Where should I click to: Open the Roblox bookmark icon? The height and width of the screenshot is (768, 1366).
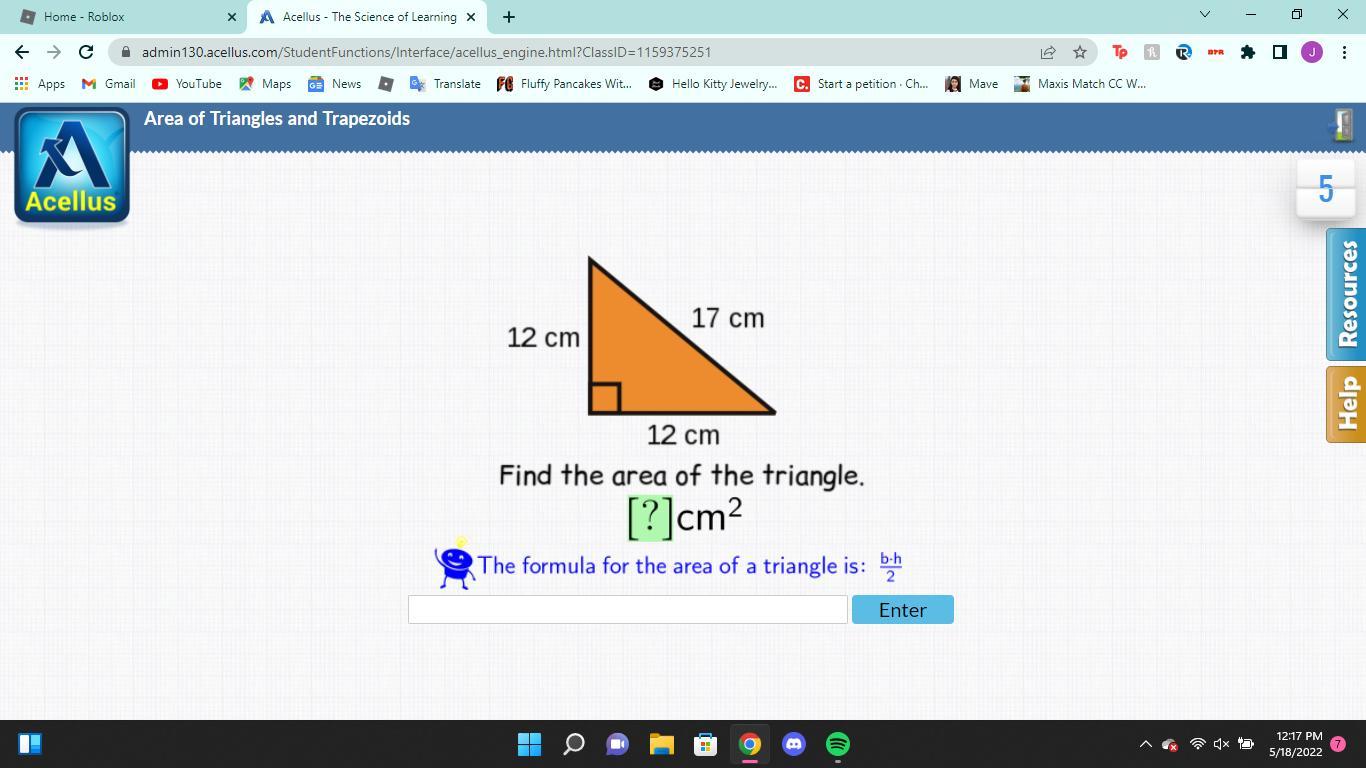click(385, 84)
